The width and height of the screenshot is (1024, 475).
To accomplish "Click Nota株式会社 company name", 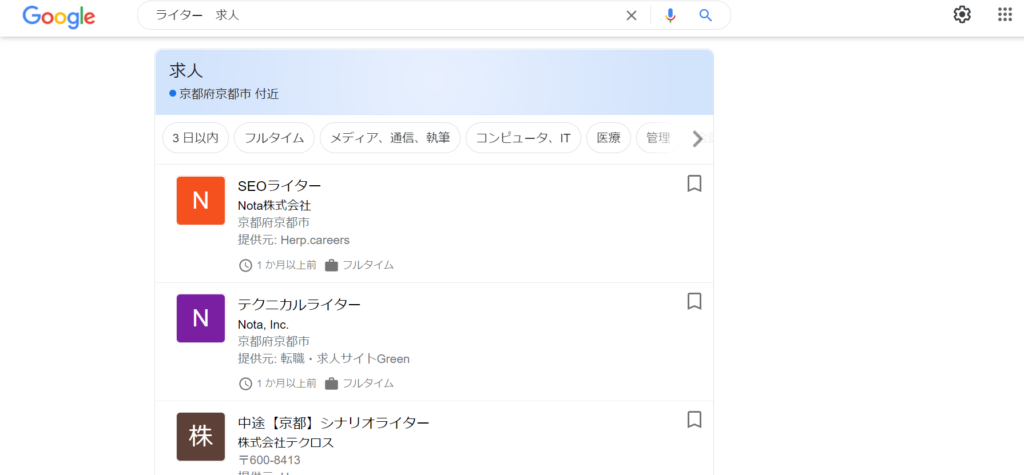I will (x=274, y=206).
